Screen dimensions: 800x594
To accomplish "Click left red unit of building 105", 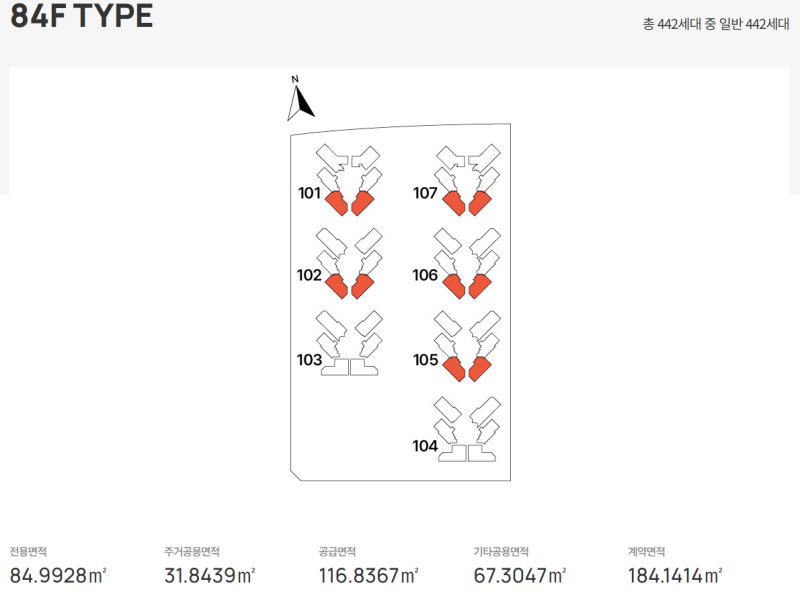I will tap(454, 369).
